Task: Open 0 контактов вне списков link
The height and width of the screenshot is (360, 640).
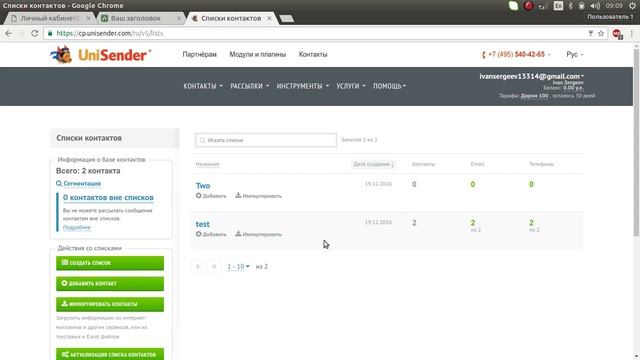Action: click(x=108, y=198)
